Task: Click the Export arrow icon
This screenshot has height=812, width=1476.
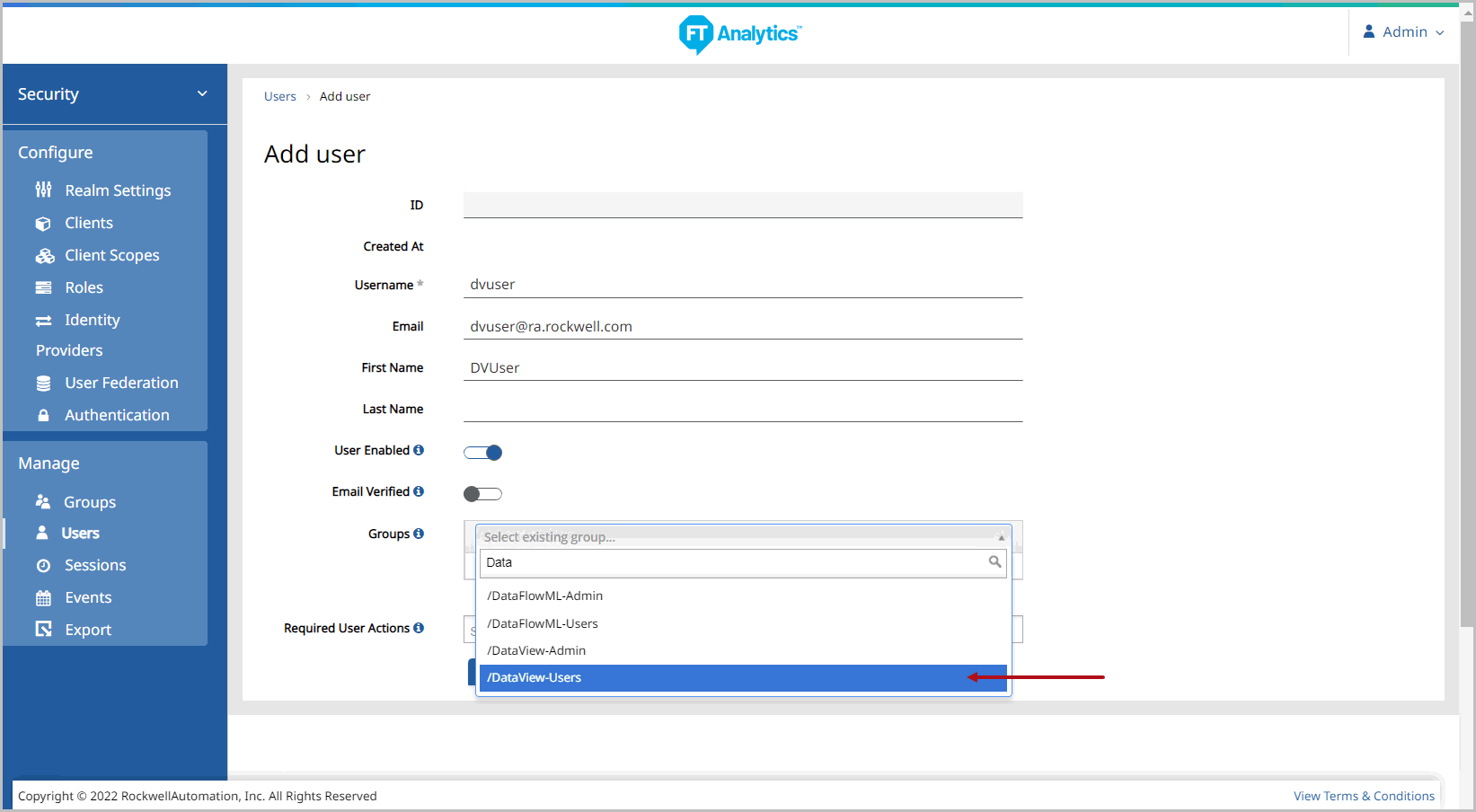Action: point(43,630)
